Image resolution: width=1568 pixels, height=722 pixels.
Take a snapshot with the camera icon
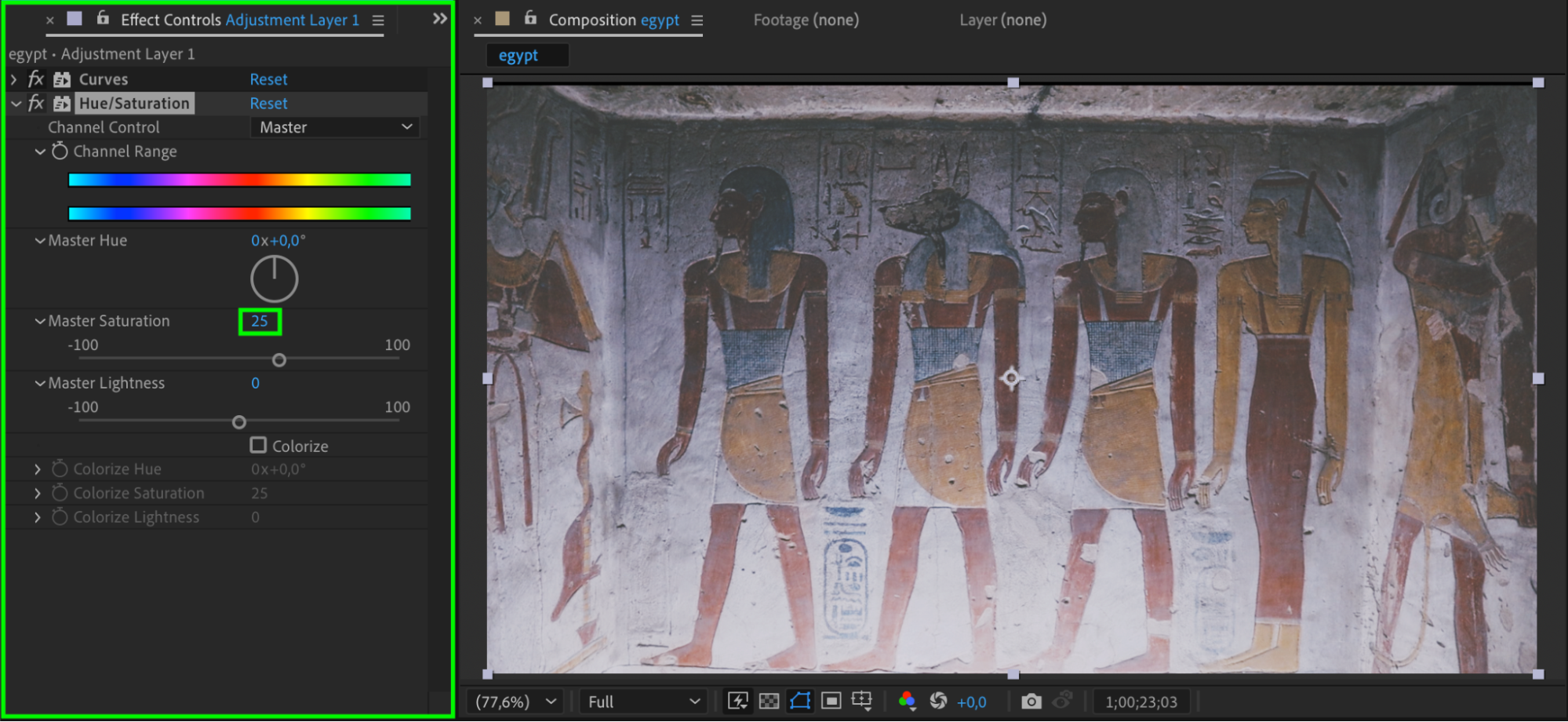(1031, 701)
